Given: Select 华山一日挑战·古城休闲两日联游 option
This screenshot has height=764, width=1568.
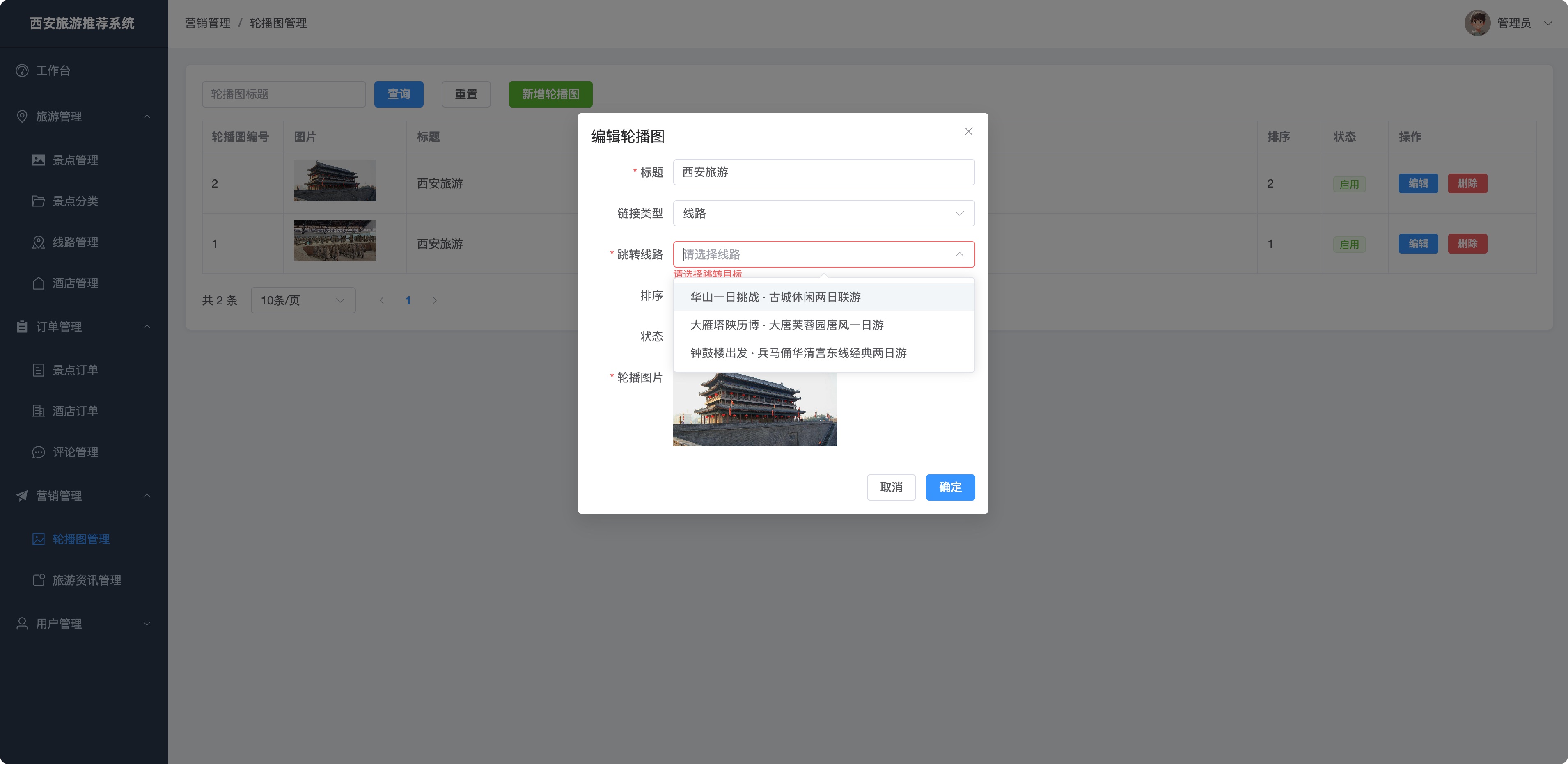Looking at the screenshot, I should pyautogui.click(x=823, y=297).
